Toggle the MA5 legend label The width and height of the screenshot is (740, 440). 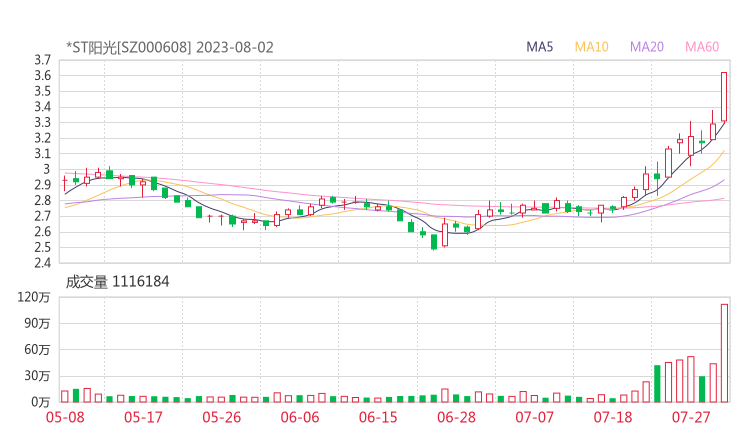point(540,47)
